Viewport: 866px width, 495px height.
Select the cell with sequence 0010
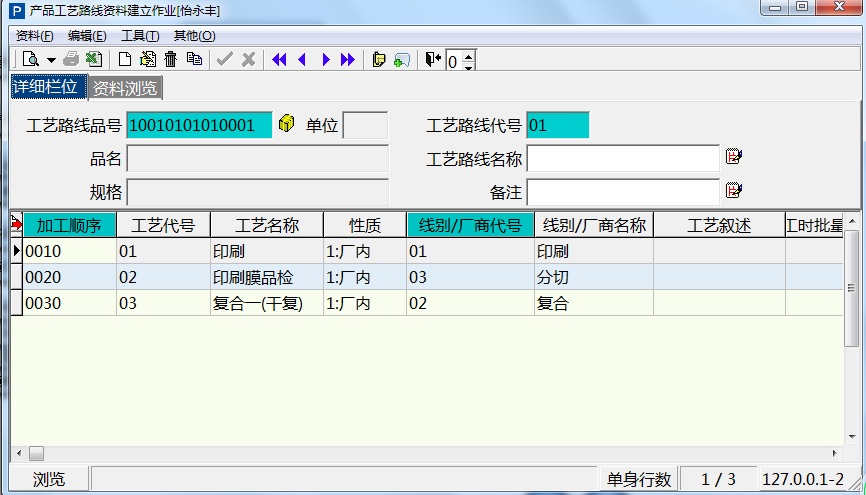70,251
